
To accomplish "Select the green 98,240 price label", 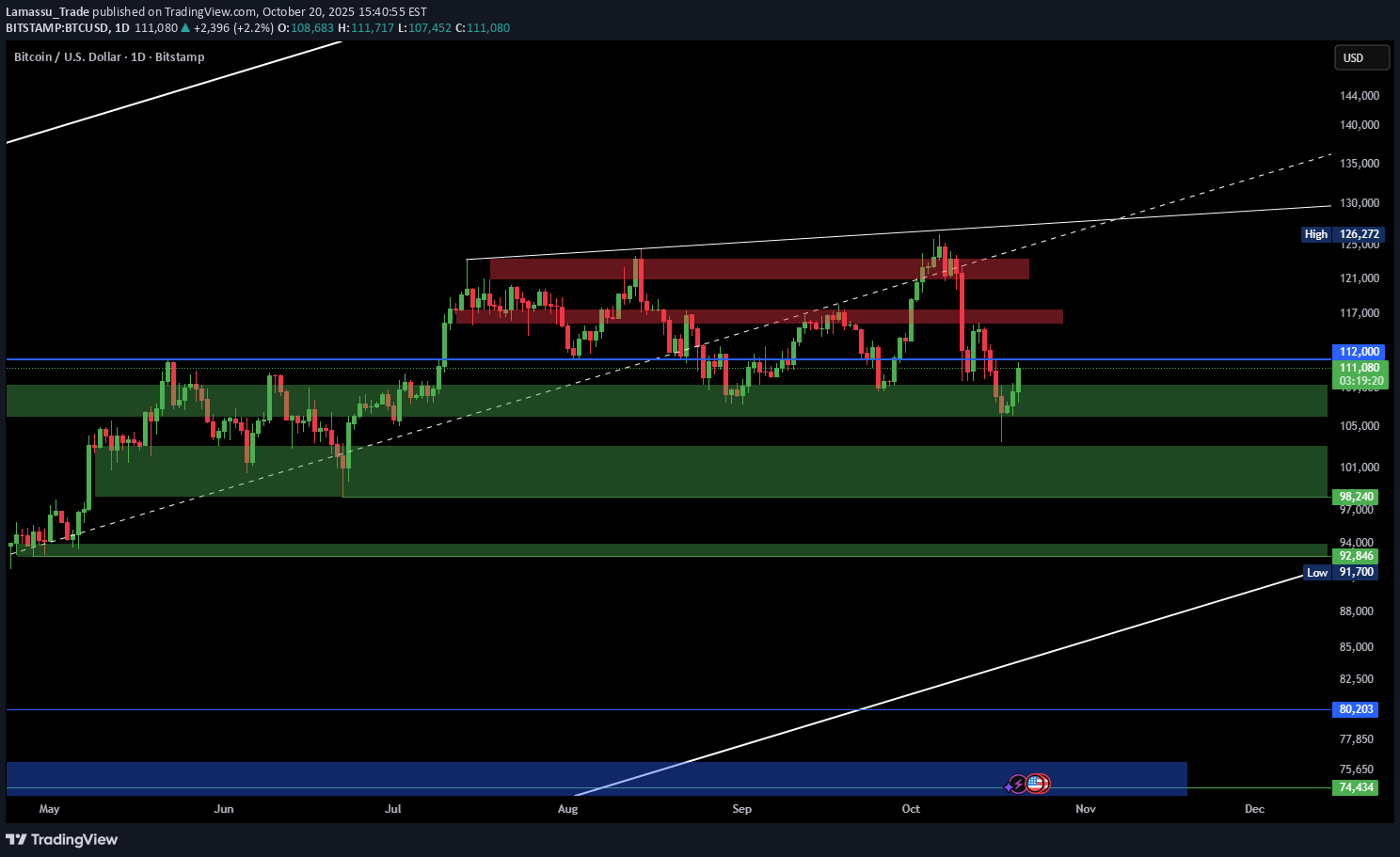I will pyautogui.click(x=1356, y=497).
